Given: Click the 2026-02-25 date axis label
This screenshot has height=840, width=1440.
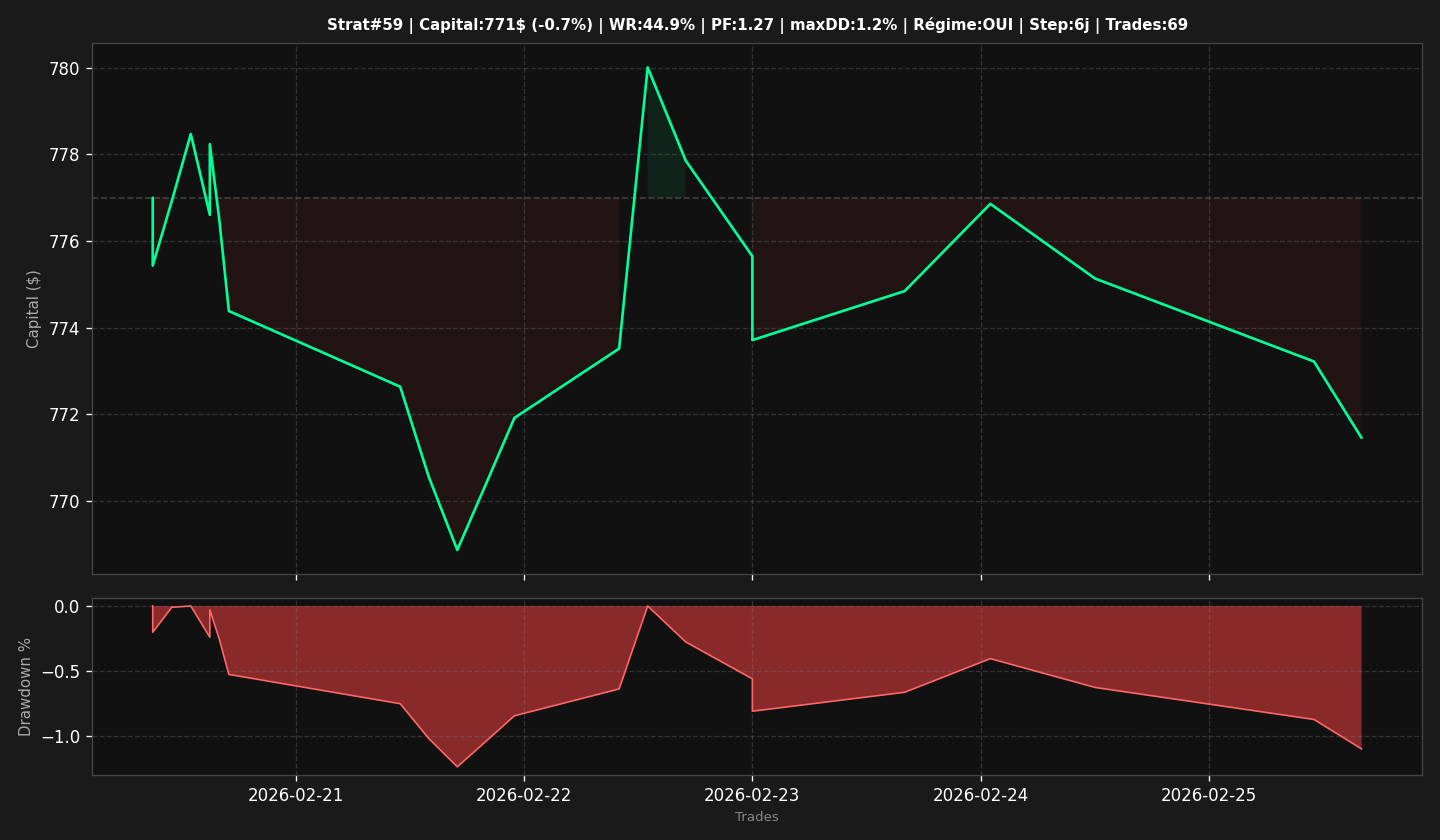Looking at the screenshot, I should coord(1209,795).
